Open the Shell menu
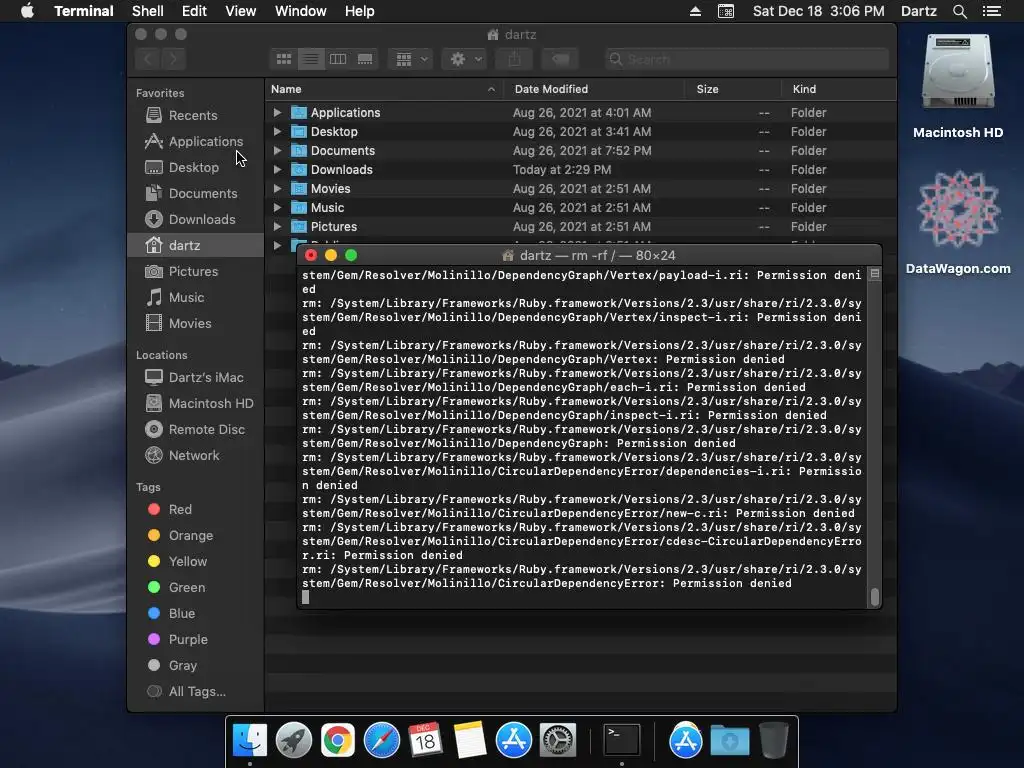This screenshot has height=768, width=1024. pos(148,11)
